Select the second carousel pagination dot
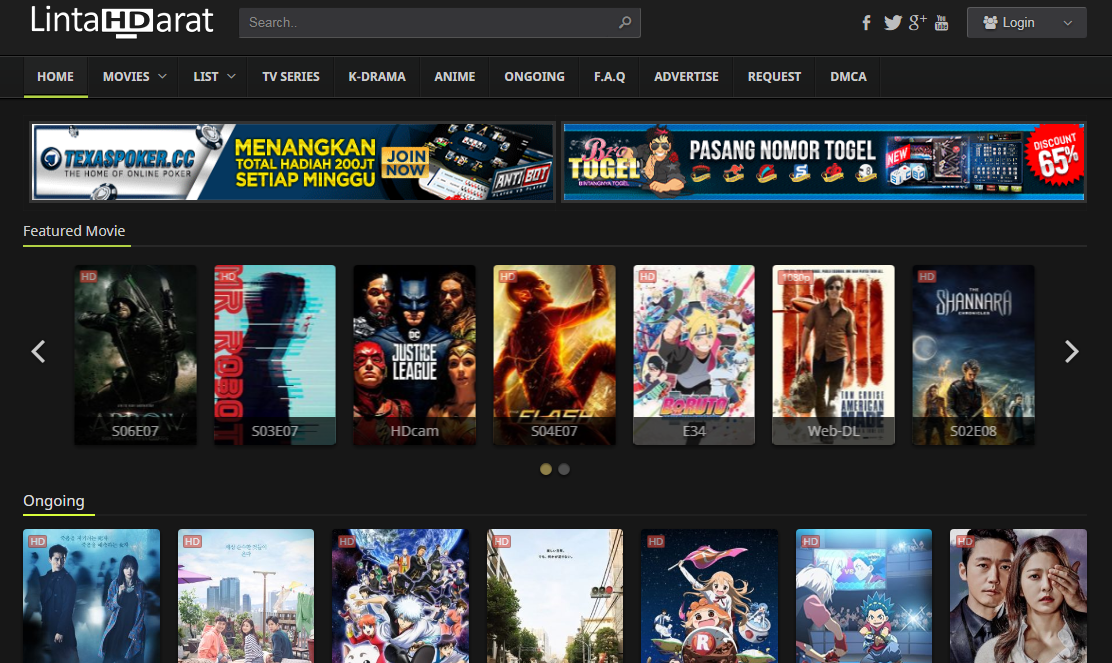Image resolution: width=1112 pixels, height=663 pixels. pyautogui.click(x=563, y=468)
